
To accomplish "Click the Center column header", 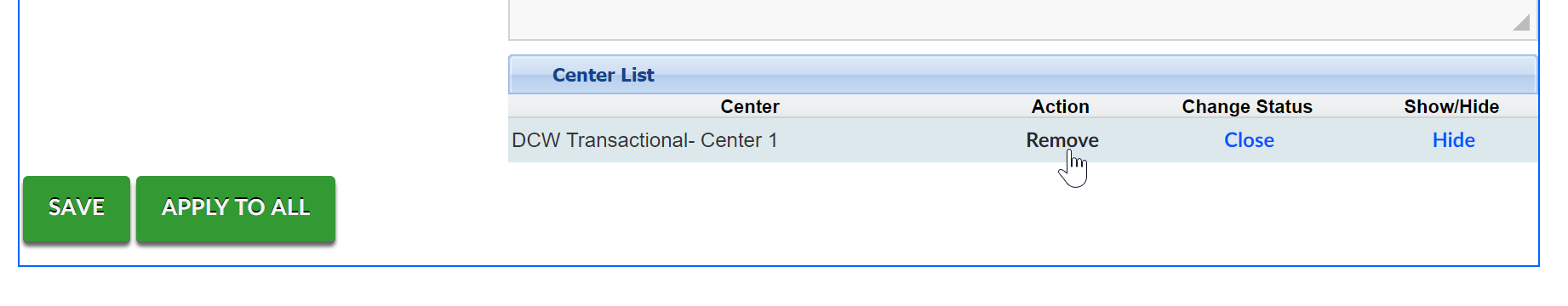I will click(x=750, y=106).
